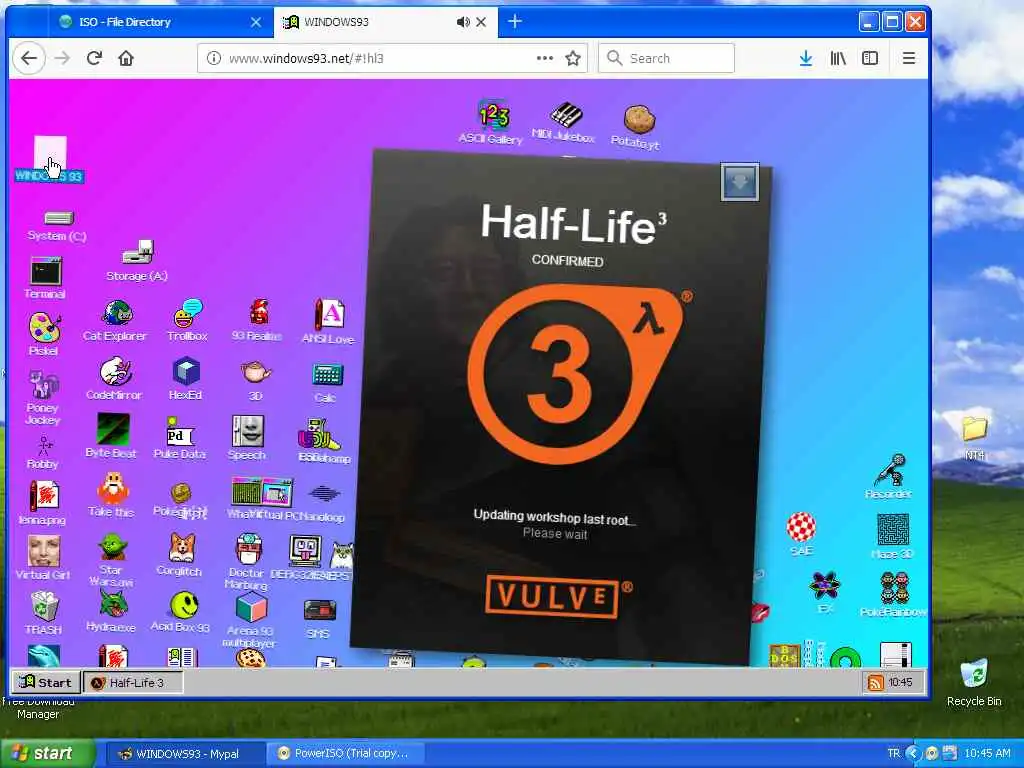Launch the Terminal icon
1024x768 pixels.
[45, 278]
